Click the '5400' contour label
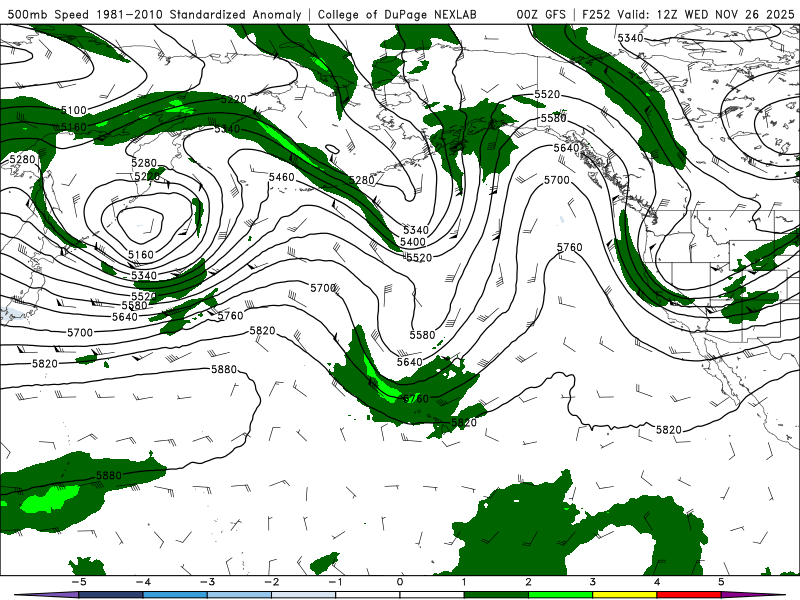 tap(413, 242)
